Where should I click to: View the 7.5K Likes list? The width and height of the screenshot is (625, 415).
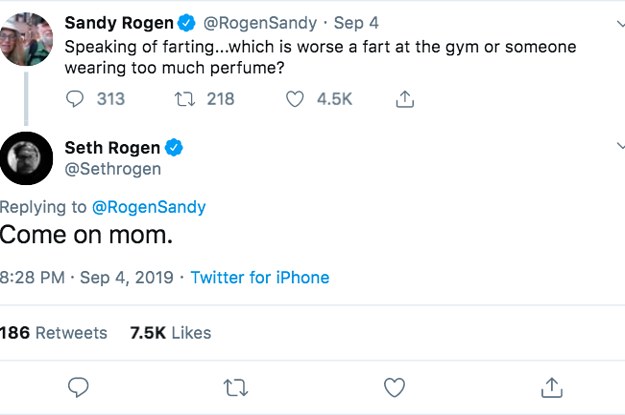[x=170, y=332]
